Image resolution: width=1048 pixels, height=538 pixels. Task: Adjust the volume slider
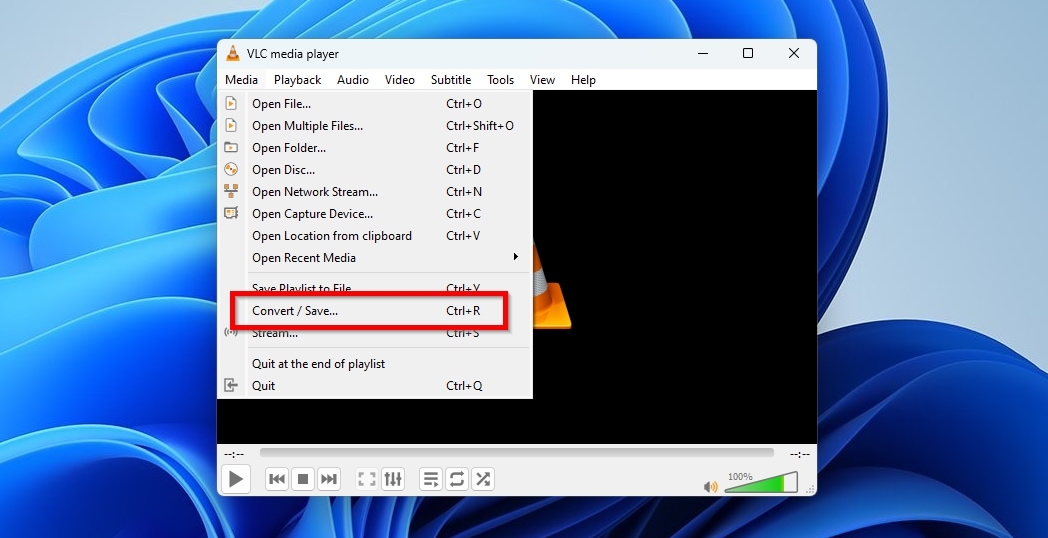tap(761, 483)
